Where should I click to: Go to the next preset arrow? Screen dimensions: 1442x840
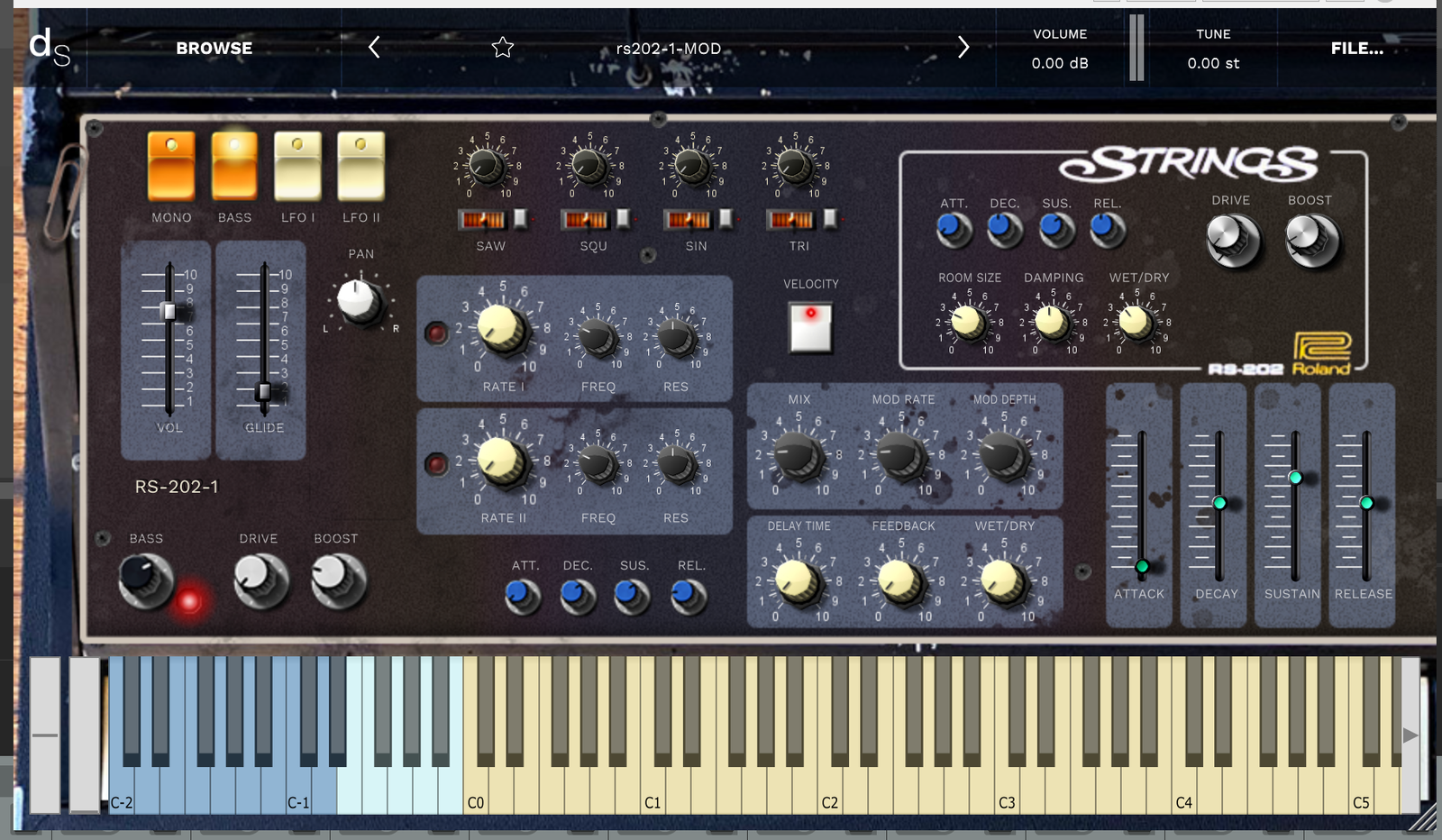pos(963,48)
